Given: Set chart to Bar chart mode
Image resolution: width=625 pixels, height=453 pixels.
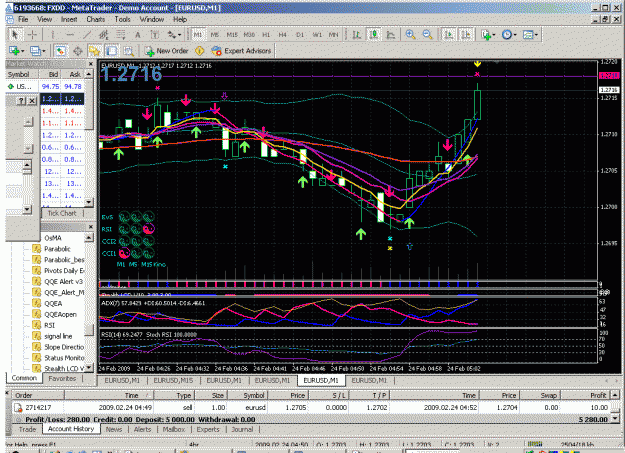Looking at the screenshot, I should 357,35.
